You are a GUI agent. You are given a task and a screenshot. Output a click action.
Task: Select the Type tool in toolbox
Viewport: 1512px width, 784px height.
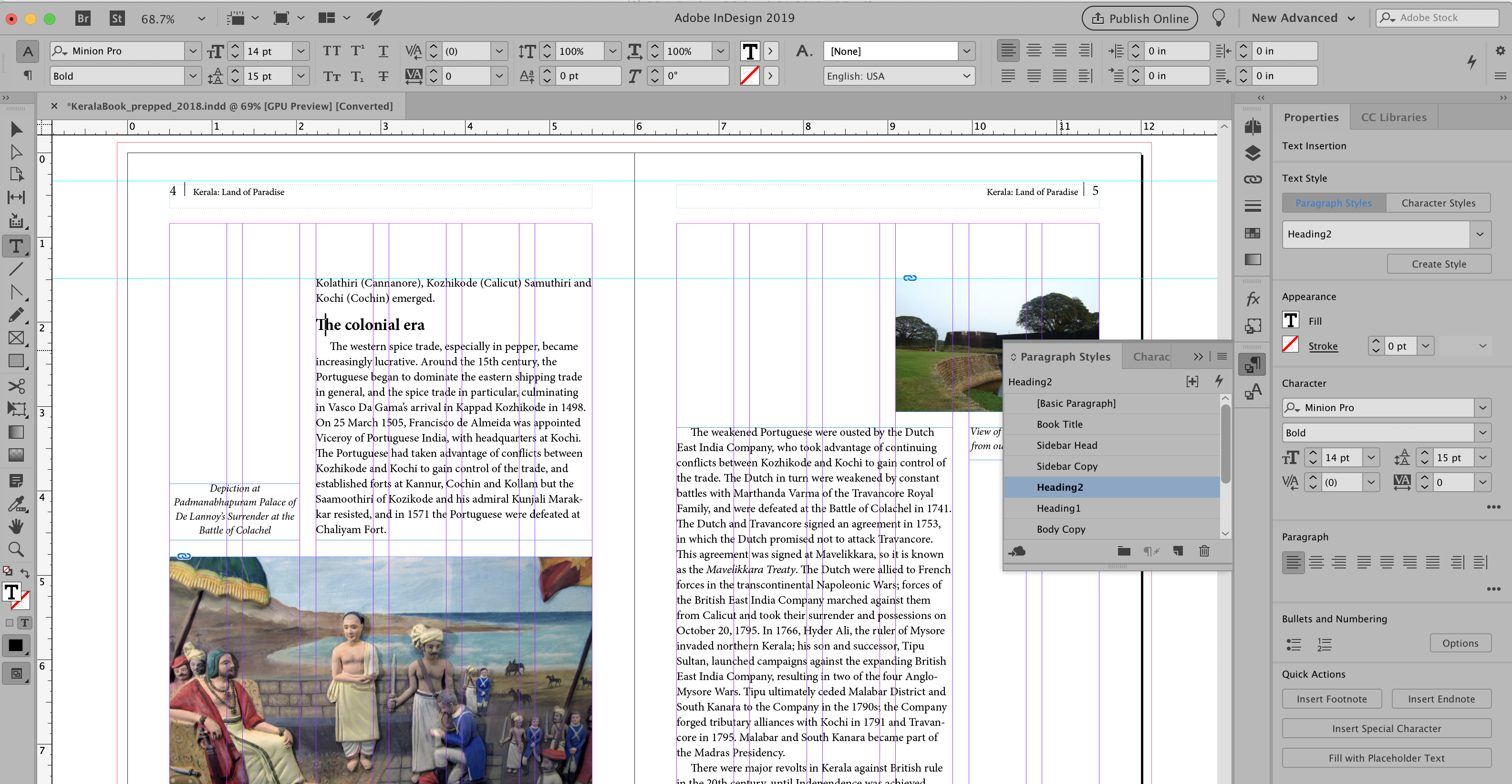tap(16, 246)
